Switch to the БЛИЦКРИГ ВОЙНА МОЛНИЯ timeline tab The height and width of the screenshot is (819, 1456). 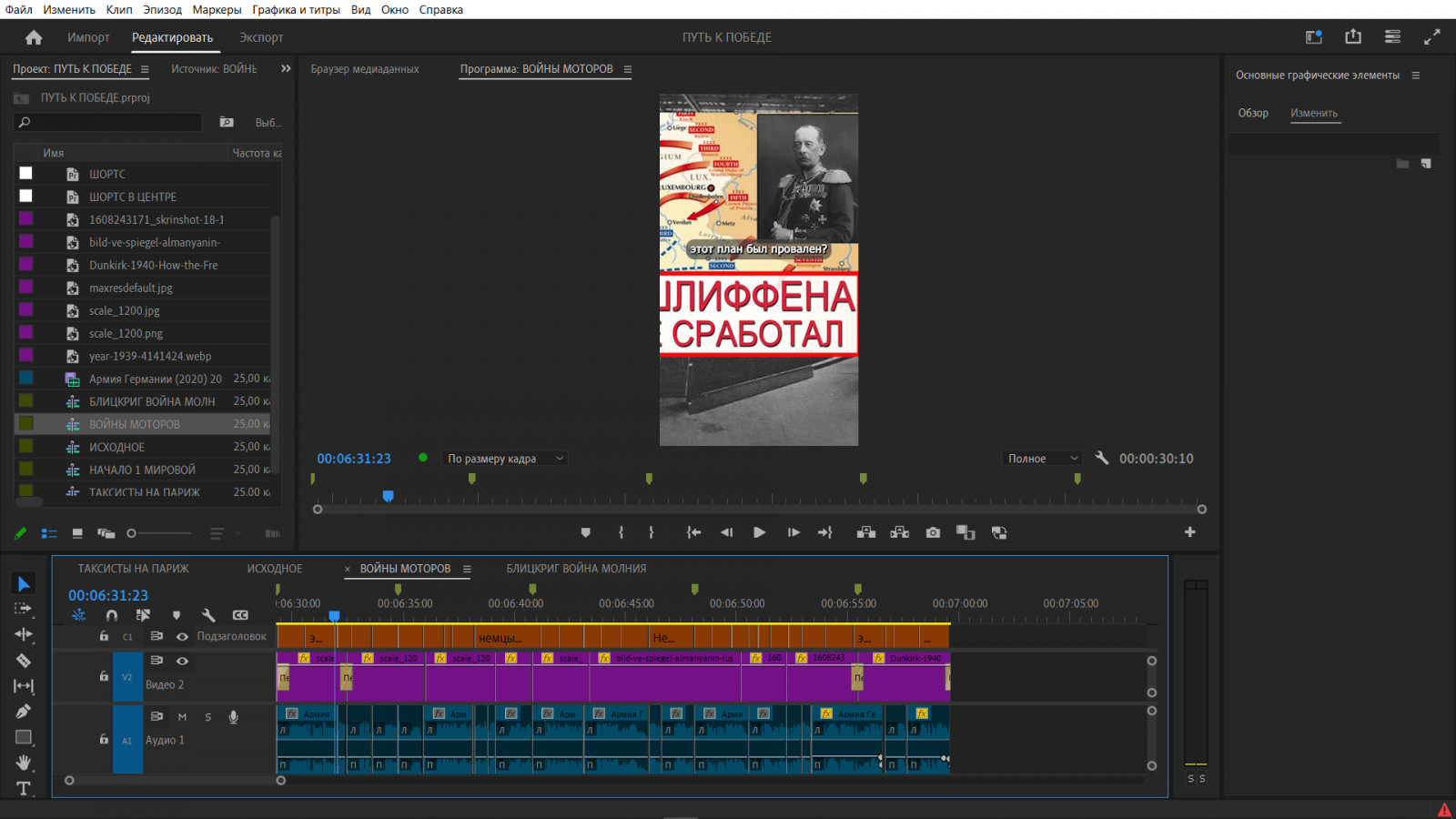click(576, 569)
